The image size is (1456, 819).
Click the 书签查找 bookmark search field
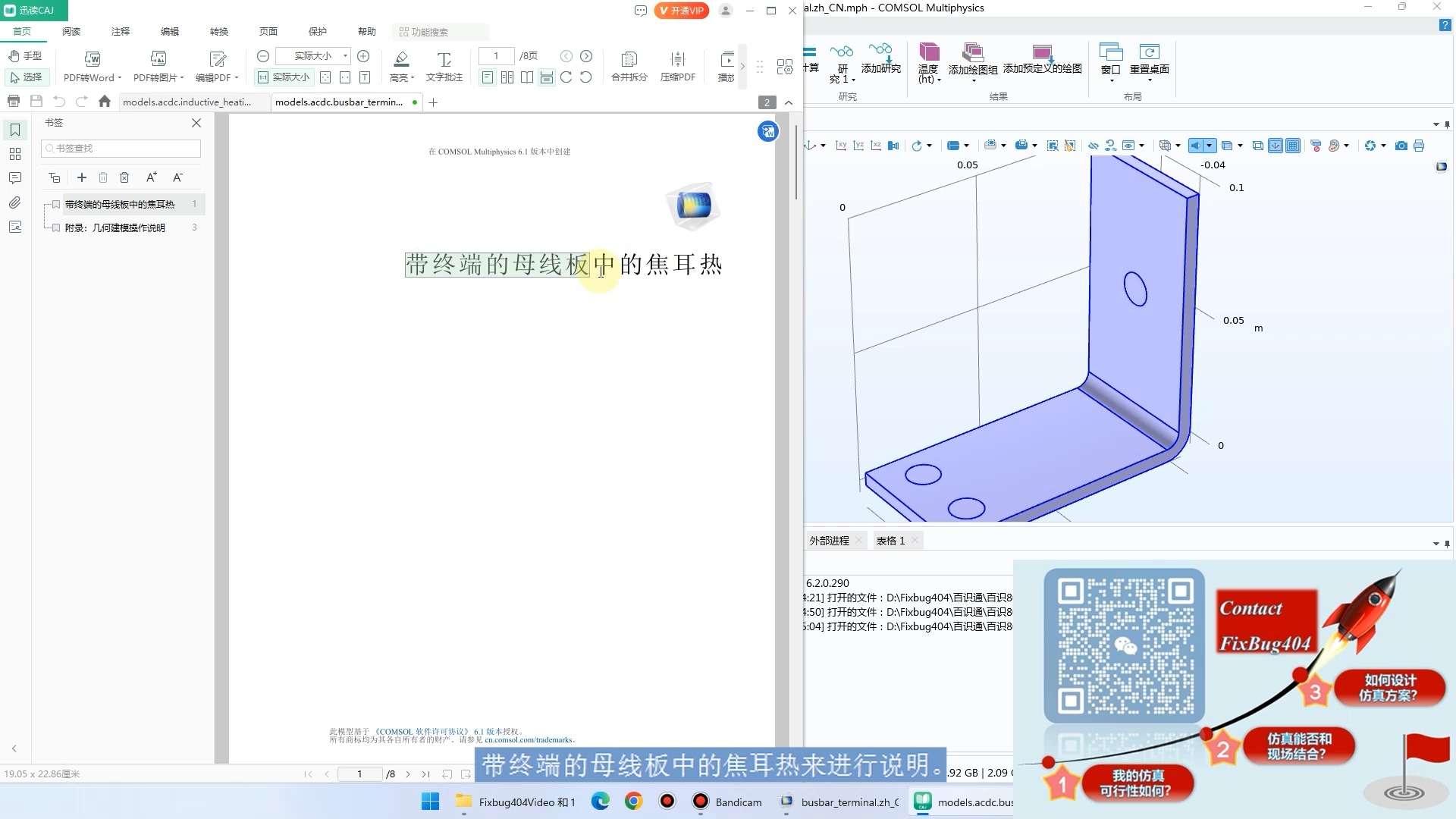(x=121, y=149)
